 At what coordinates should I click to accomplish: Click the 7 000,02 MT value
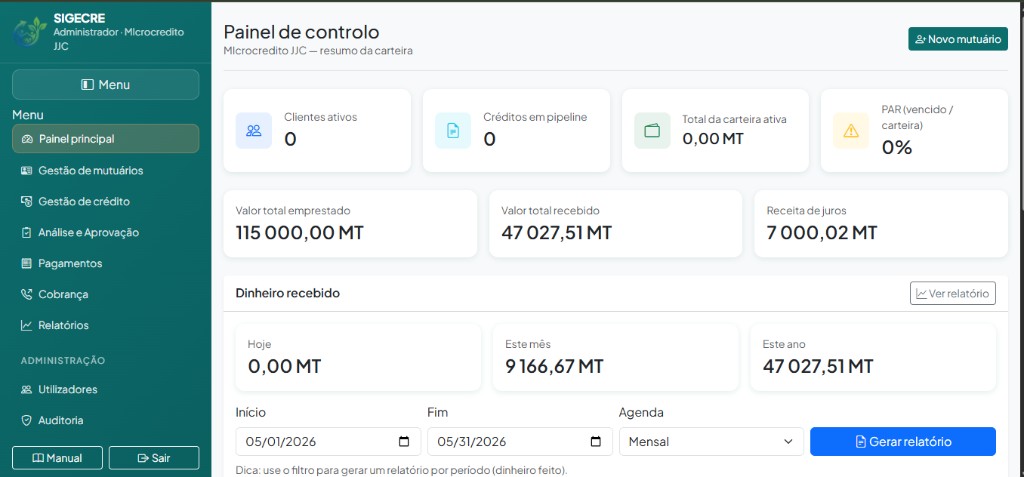coord(822,233)
